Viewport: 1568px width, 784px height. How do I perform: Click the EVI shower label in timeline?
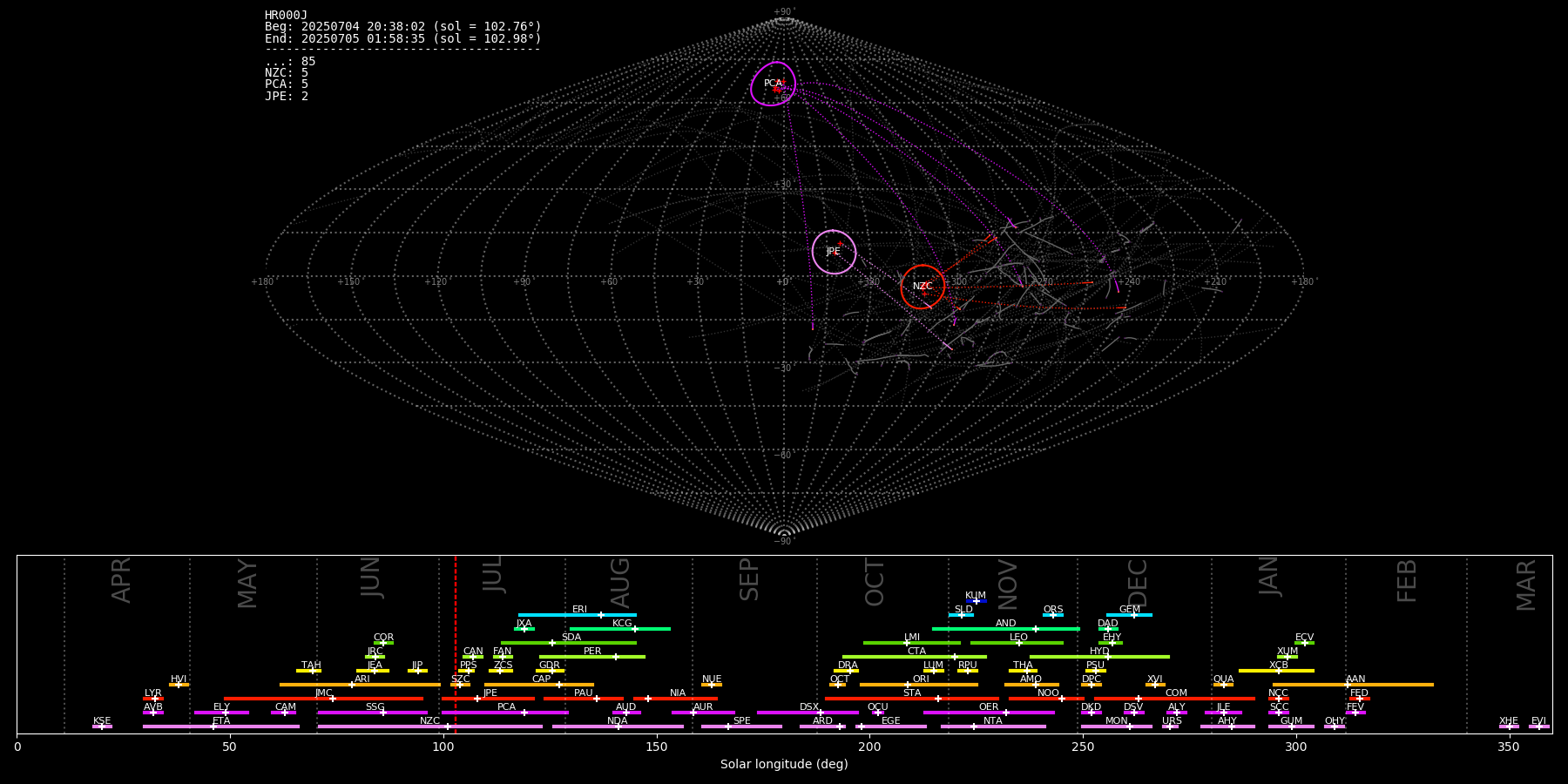[1538, 721]
